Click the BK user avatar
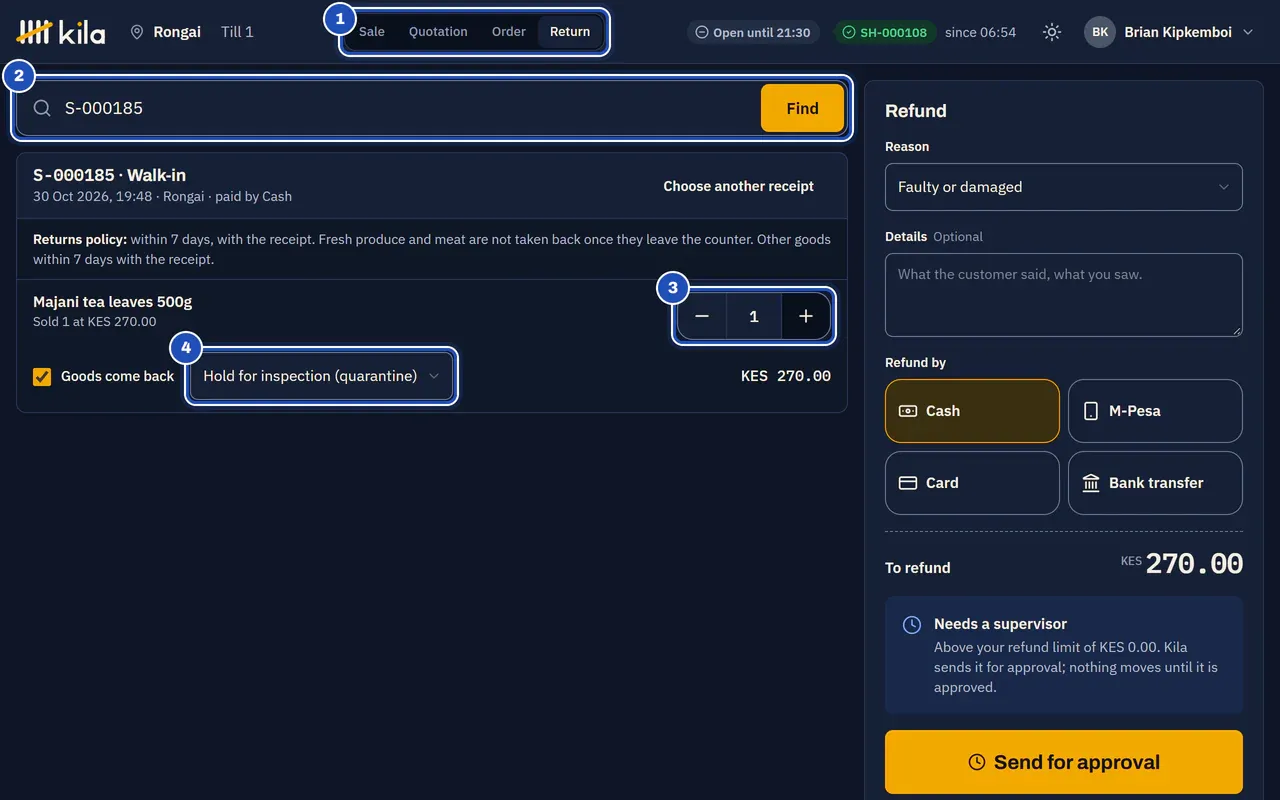 [x=1100, y=32]
